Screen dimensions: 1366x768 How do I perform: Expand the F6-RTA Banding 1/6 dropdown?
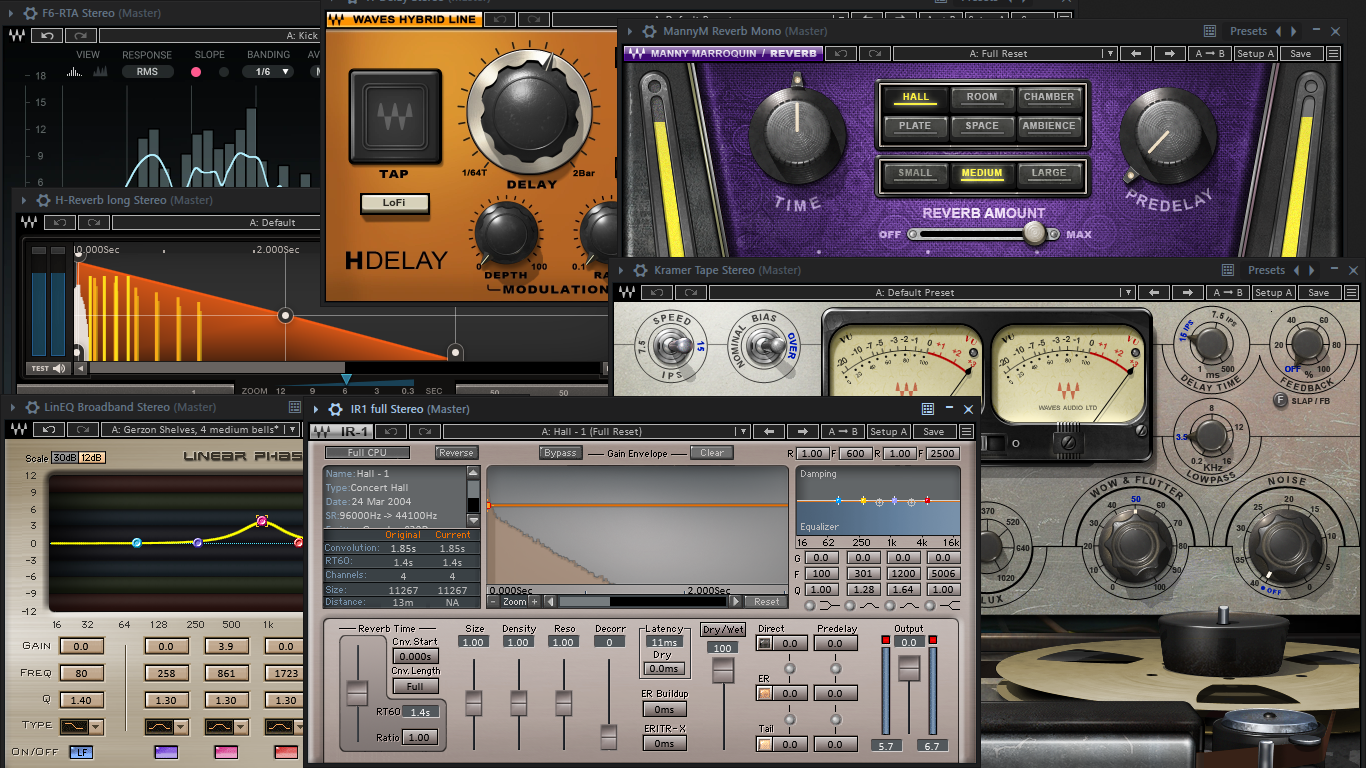point(270,72)
